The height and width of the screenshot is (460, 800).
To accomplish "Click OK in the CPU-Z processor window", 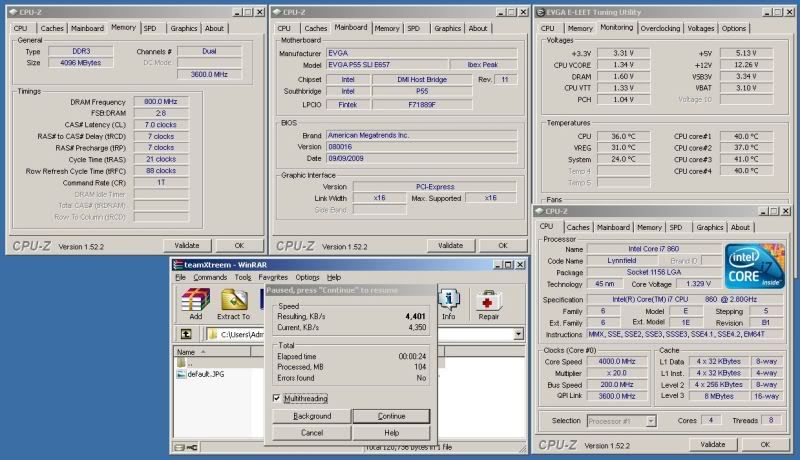I will point(765,444).
